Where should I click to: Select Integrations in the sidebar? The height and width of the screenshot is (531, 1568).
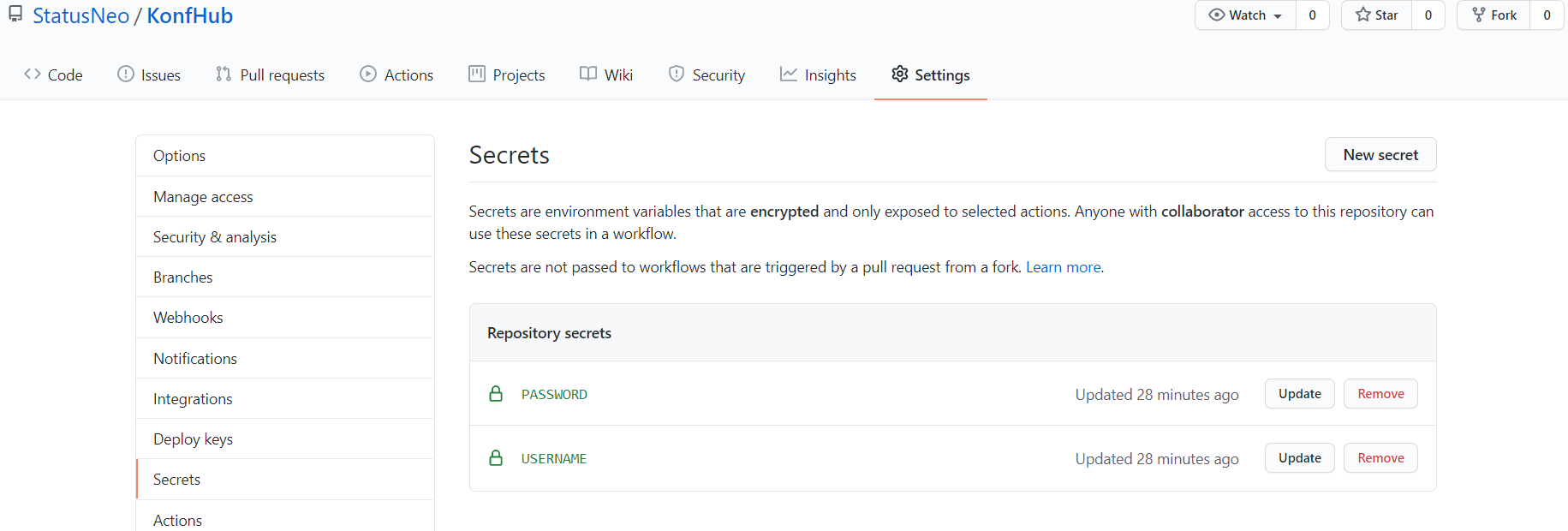[285, 398]
